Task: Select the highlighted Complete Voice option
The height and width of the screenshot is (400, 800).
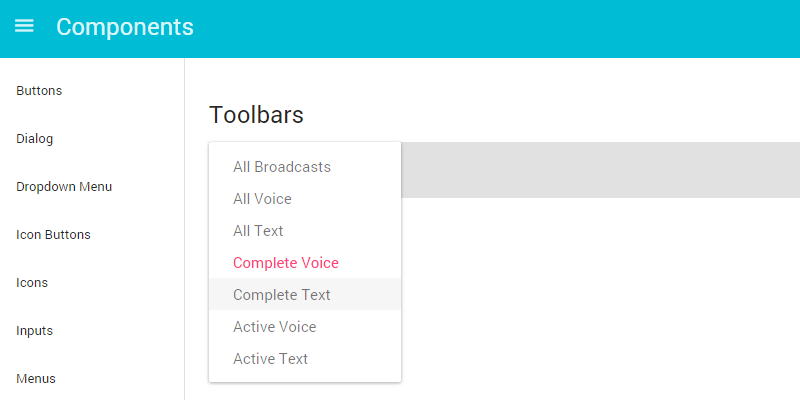Action: pyautogui.click(x=286, y=263)
